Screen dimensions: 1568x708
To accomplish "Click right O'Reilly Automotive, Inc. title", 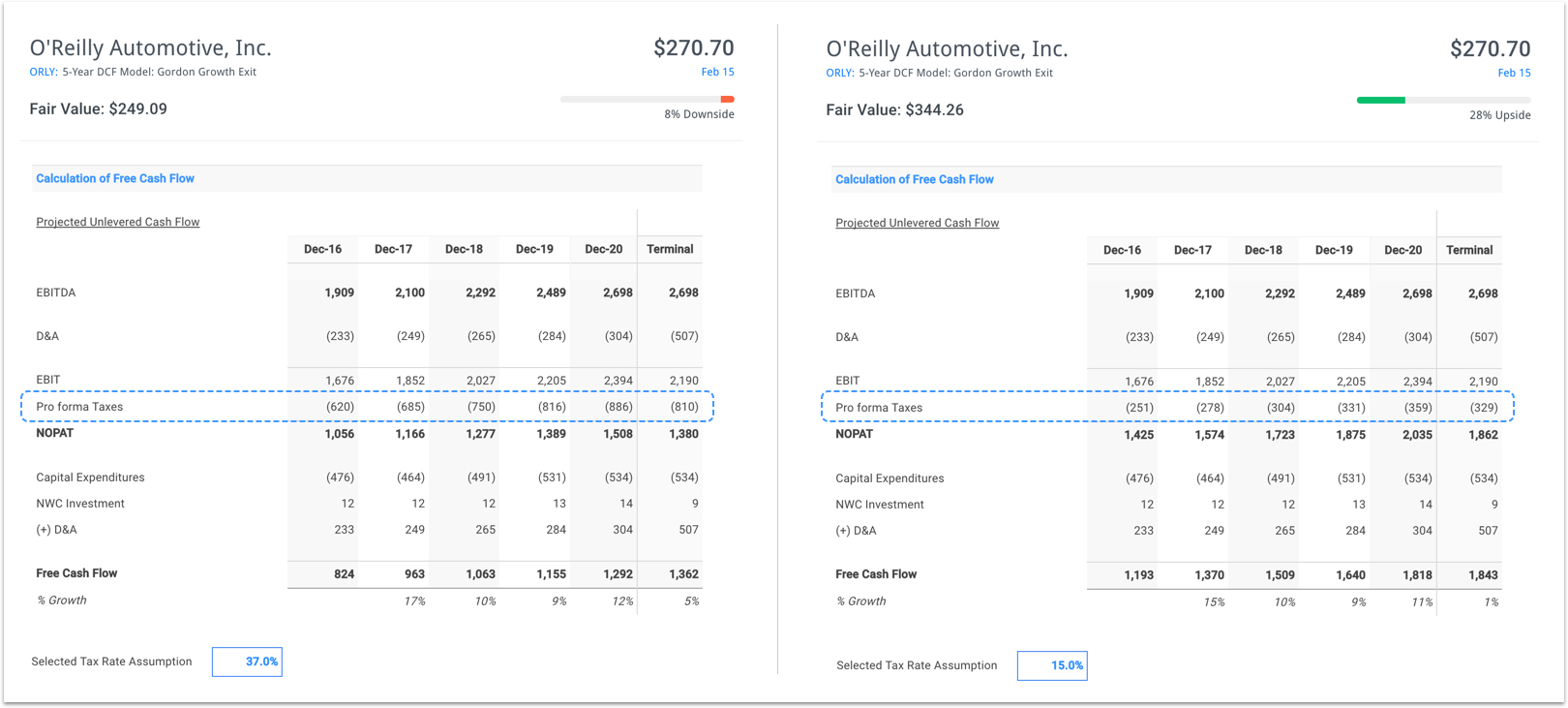I will (x=948, y=48).
